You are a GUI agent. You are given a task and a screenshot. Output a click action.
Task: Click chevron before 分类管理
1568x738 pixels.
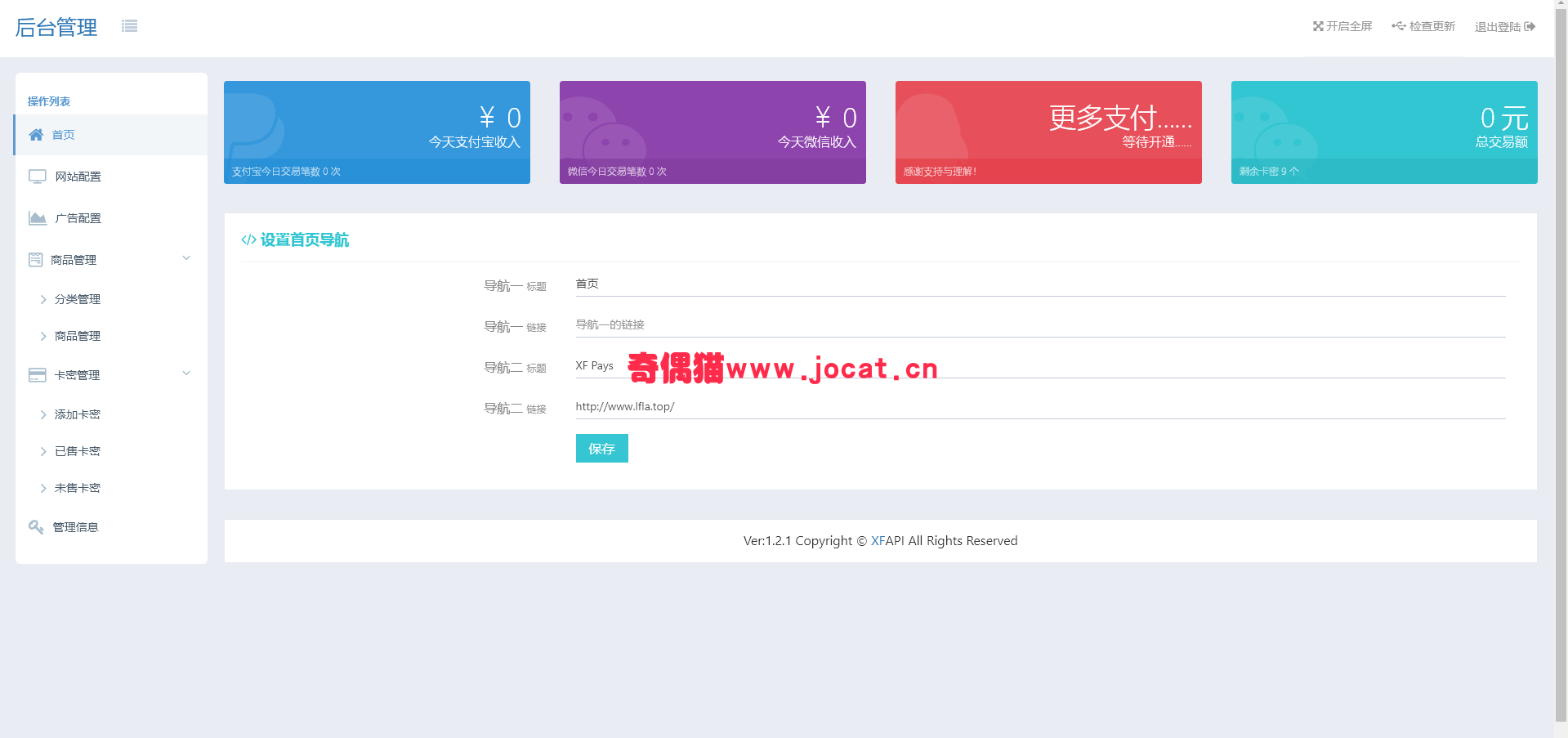coord(43,300)
